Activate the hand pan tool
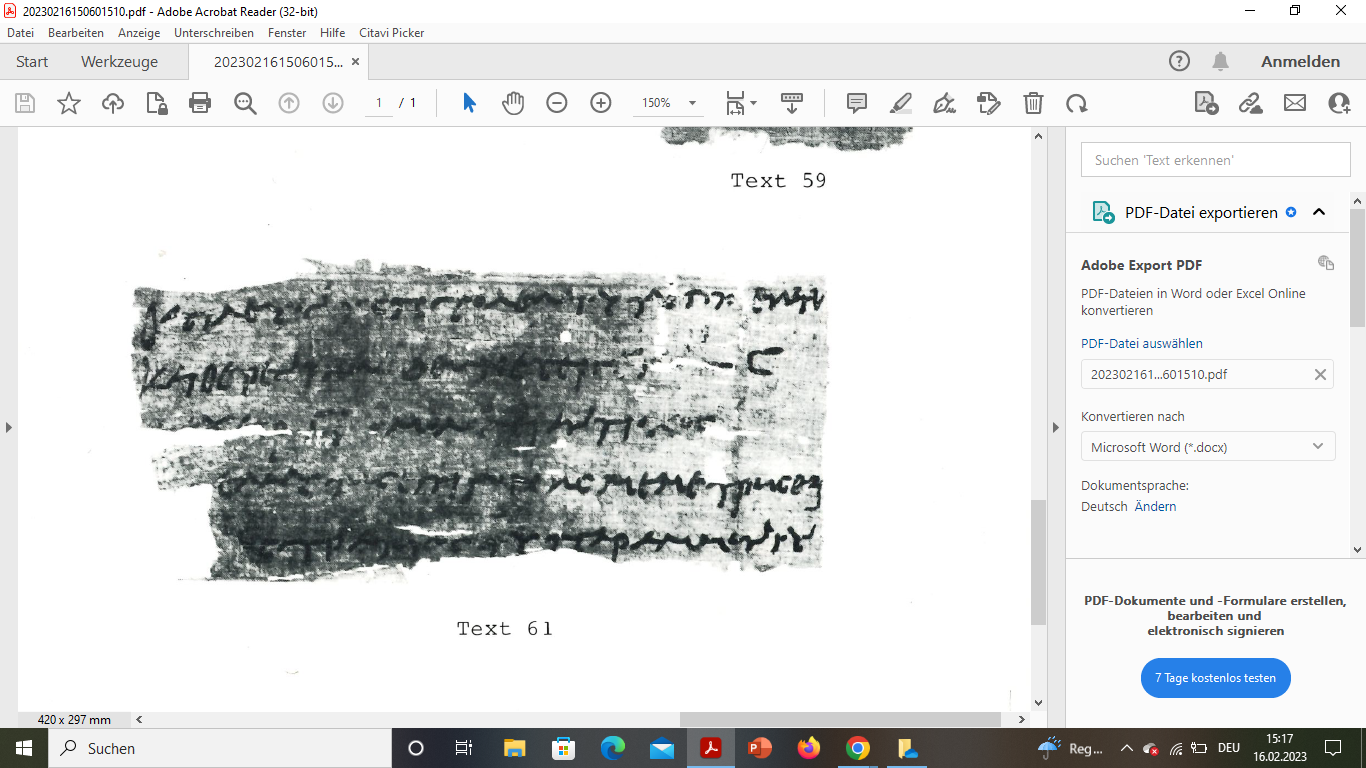 (513, 103)
